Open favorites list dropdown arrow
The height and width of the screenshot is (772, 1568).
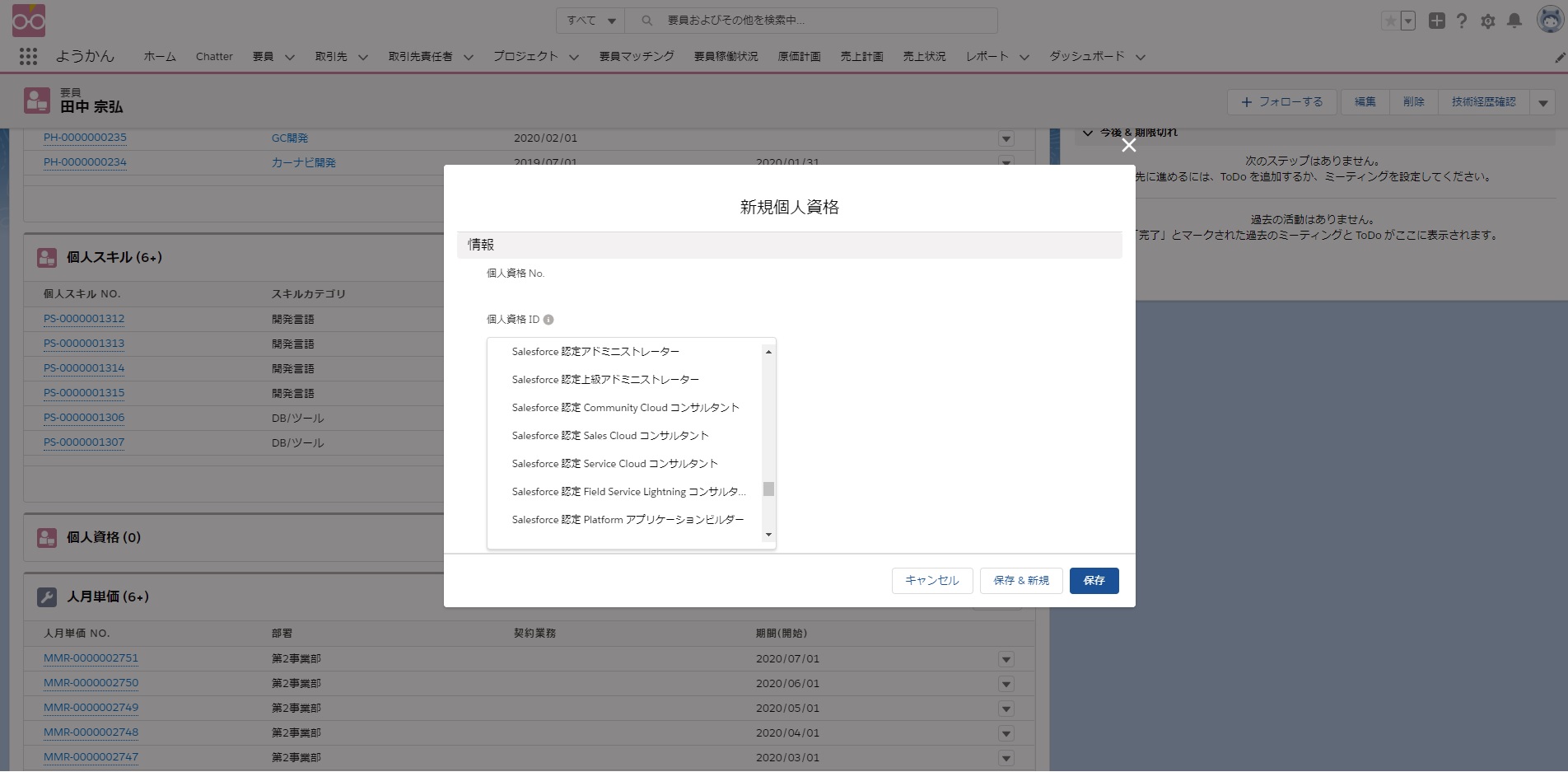tap(1408, 21)
